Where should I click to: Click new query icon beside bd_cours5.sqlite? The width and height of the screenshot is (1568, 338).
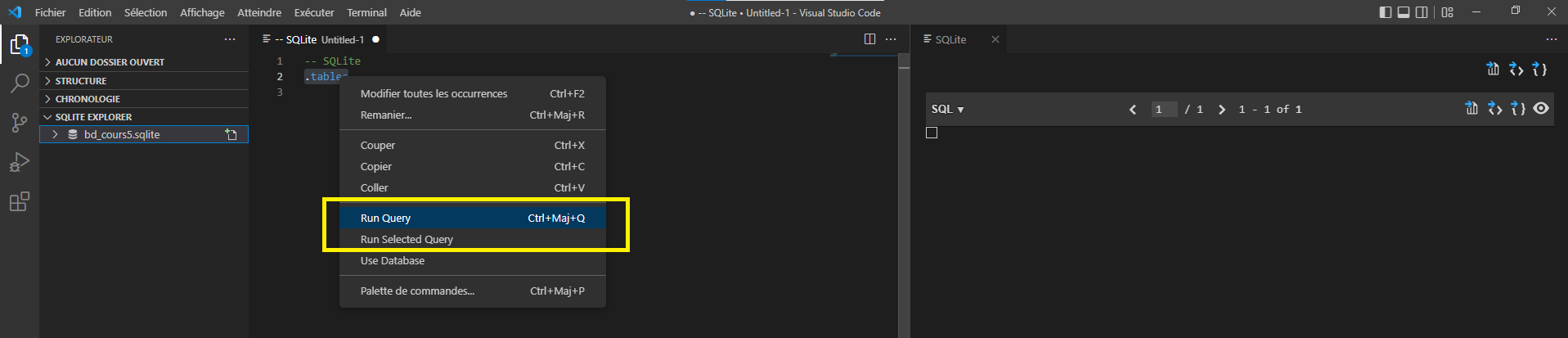coord(231,134)
